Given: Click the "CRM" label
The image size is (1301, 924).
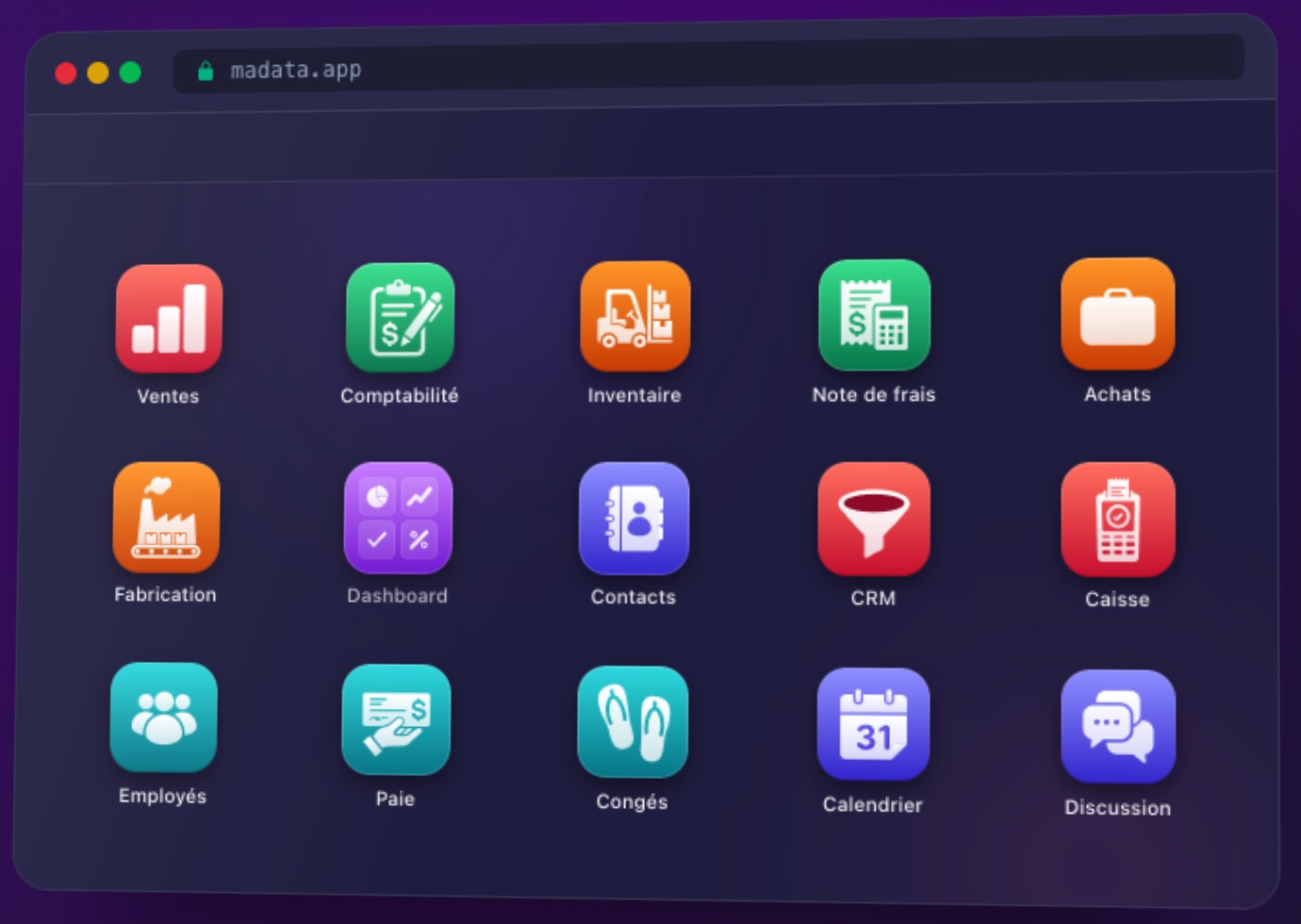Looking at the screenshot, I should (x=873, y=599).
